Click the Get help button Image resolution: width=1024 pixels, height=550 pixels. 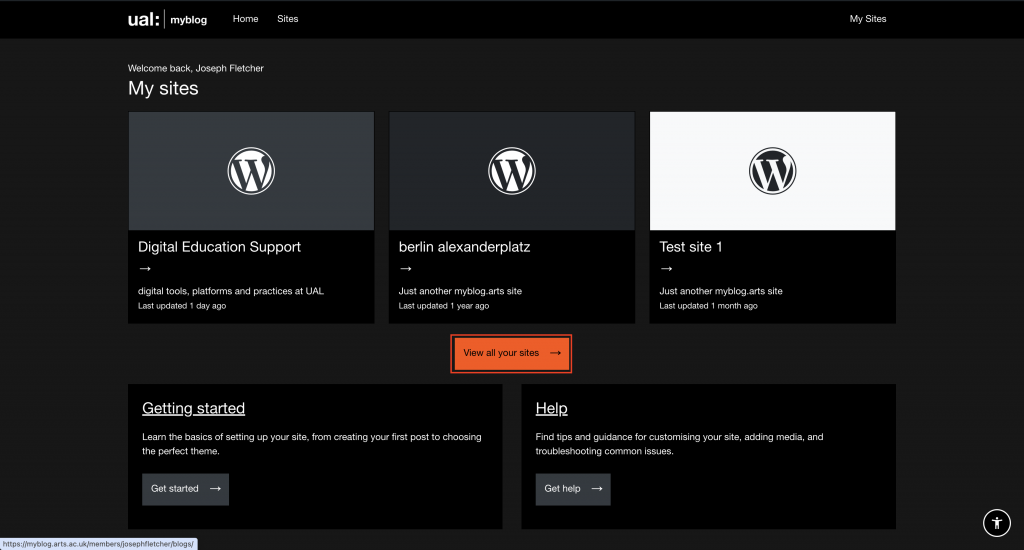point(573,489)
